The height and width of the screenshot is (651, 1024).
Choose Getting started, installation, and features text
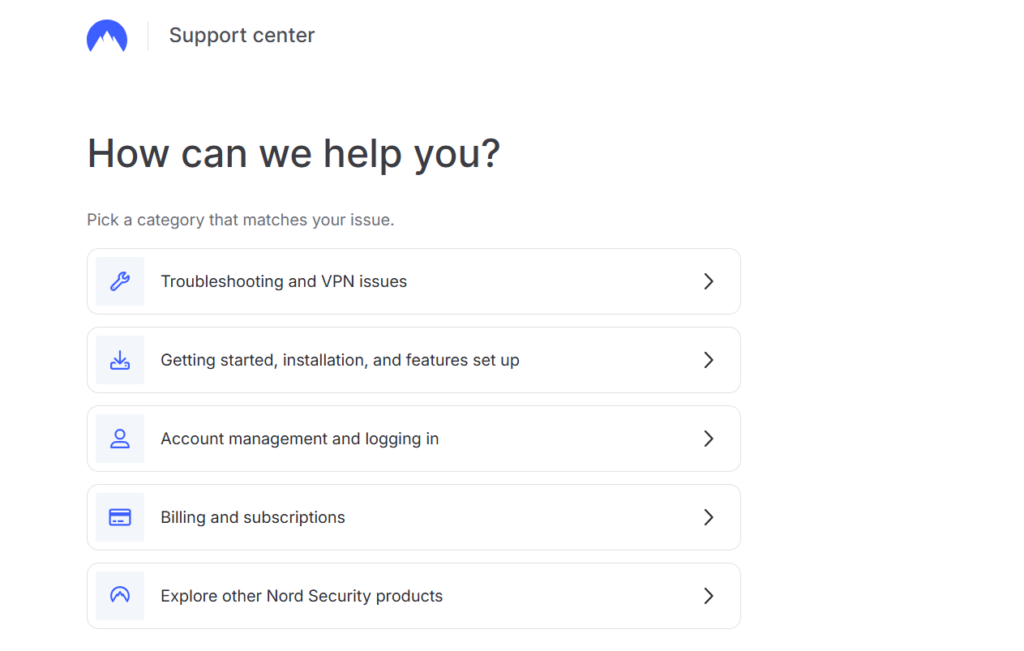(x=340, y=360)
